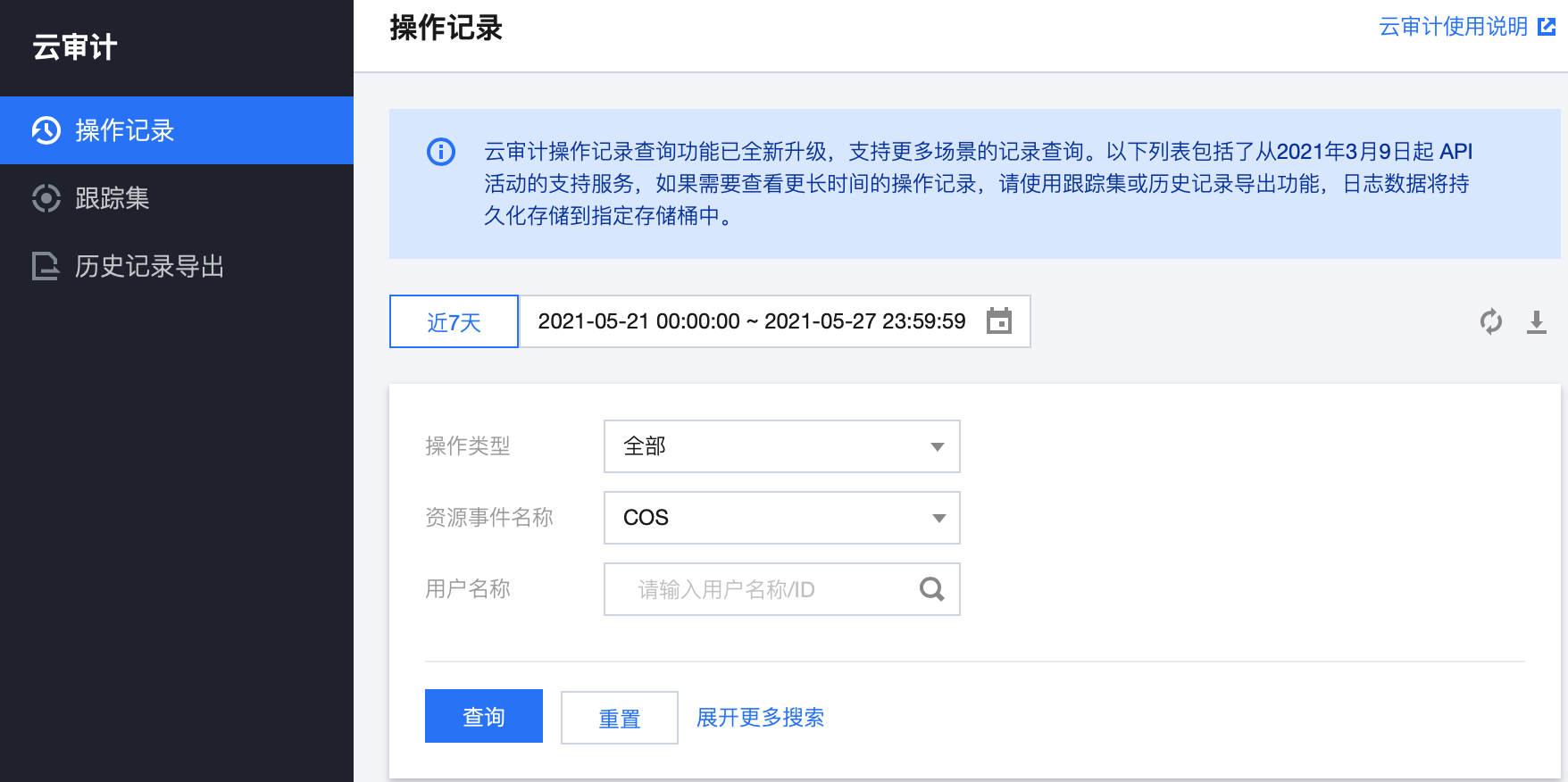The image size is (1568, 782).
Task: Open the 历史记录导出 menu item
Action: point(177,266)
